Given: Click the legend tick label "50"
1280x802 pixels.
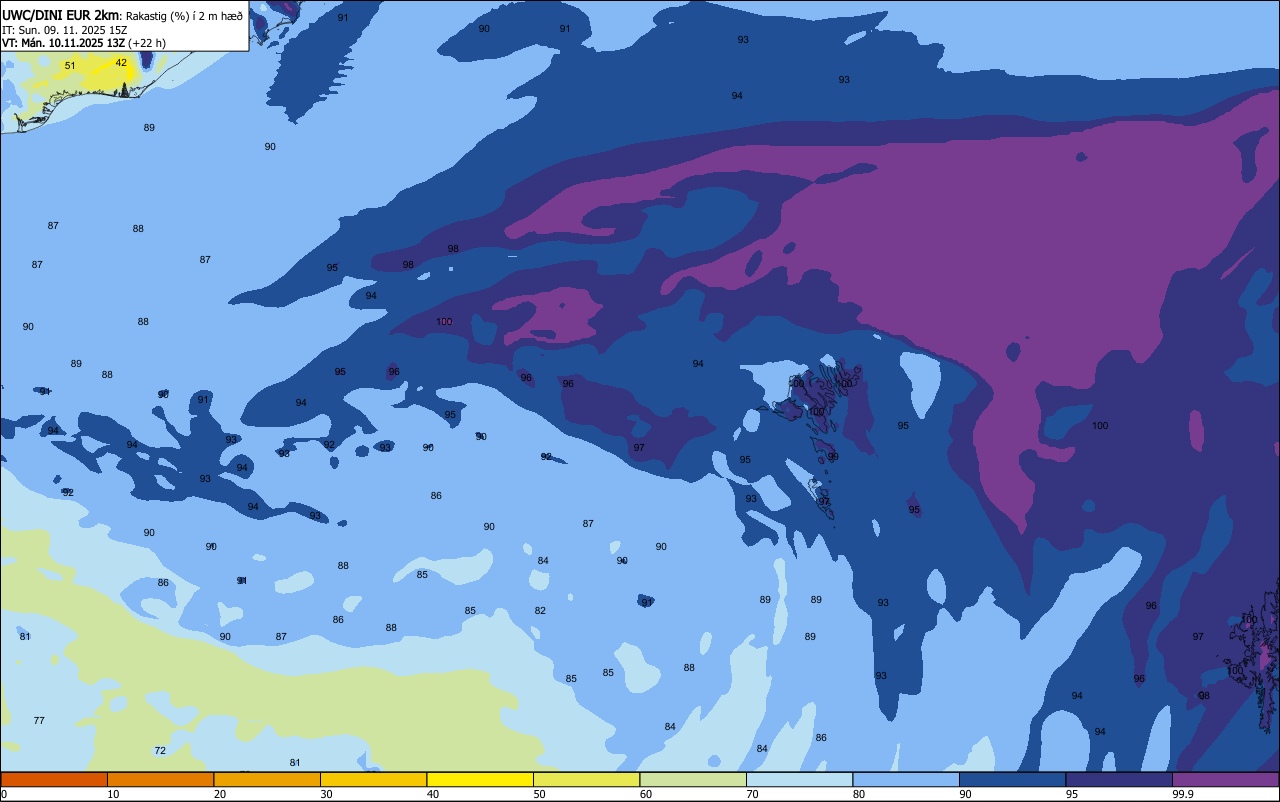Looking at the screenshot, I should pos(539,794).
